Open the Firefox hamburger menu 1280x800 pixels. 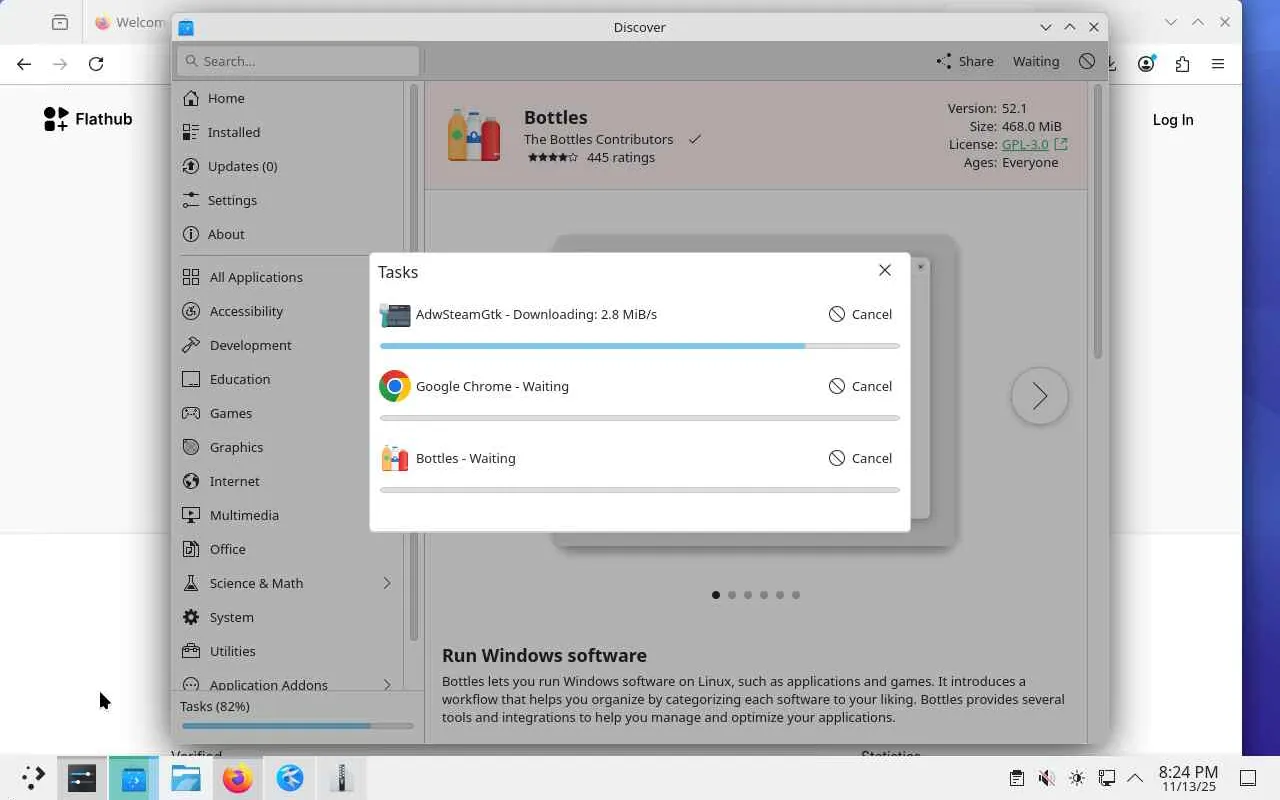1218,64
